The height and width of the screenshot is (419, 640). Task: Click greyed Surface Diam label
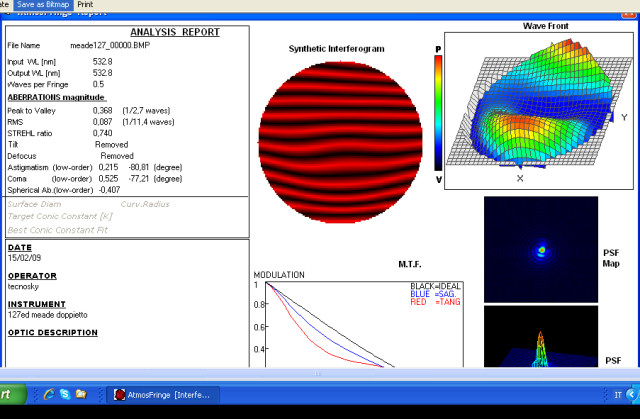click(x=34, y=204)
